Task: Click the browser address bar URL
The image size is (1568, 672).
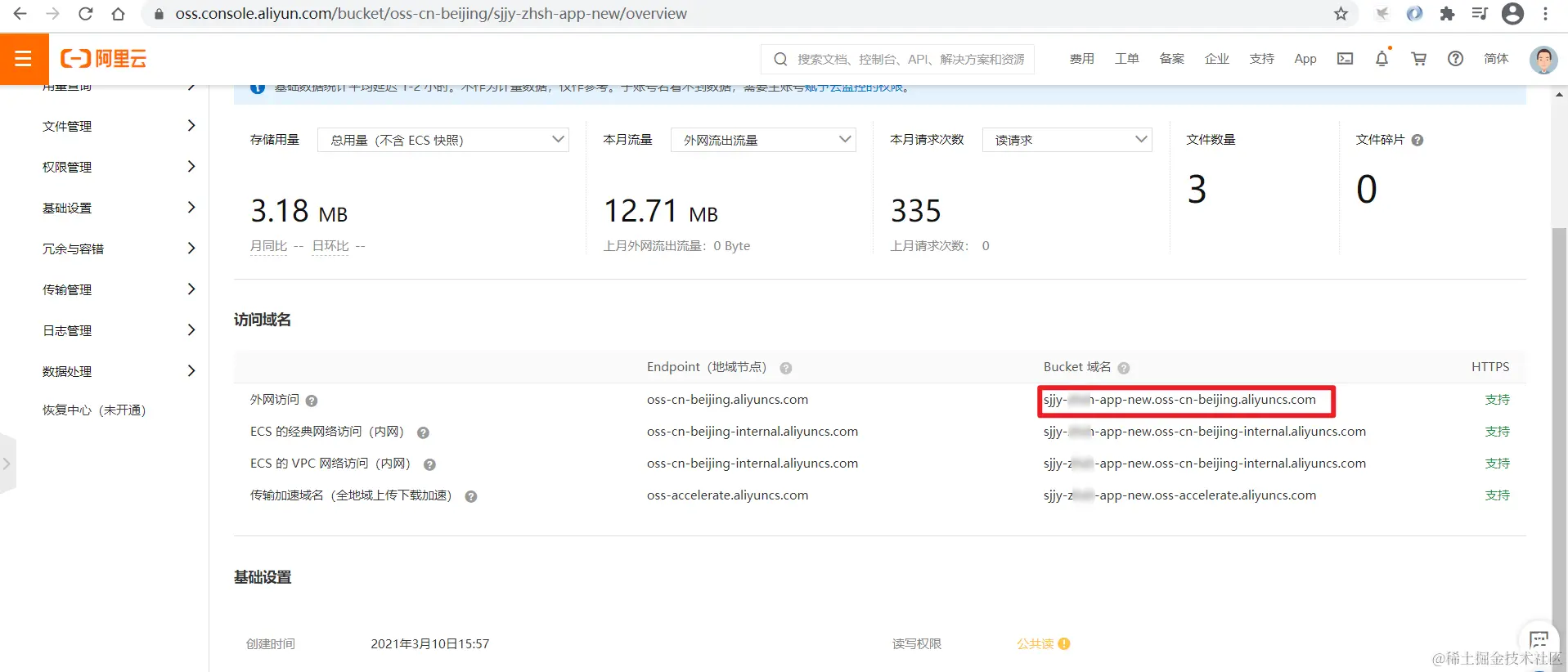Action: coord(431,14)
